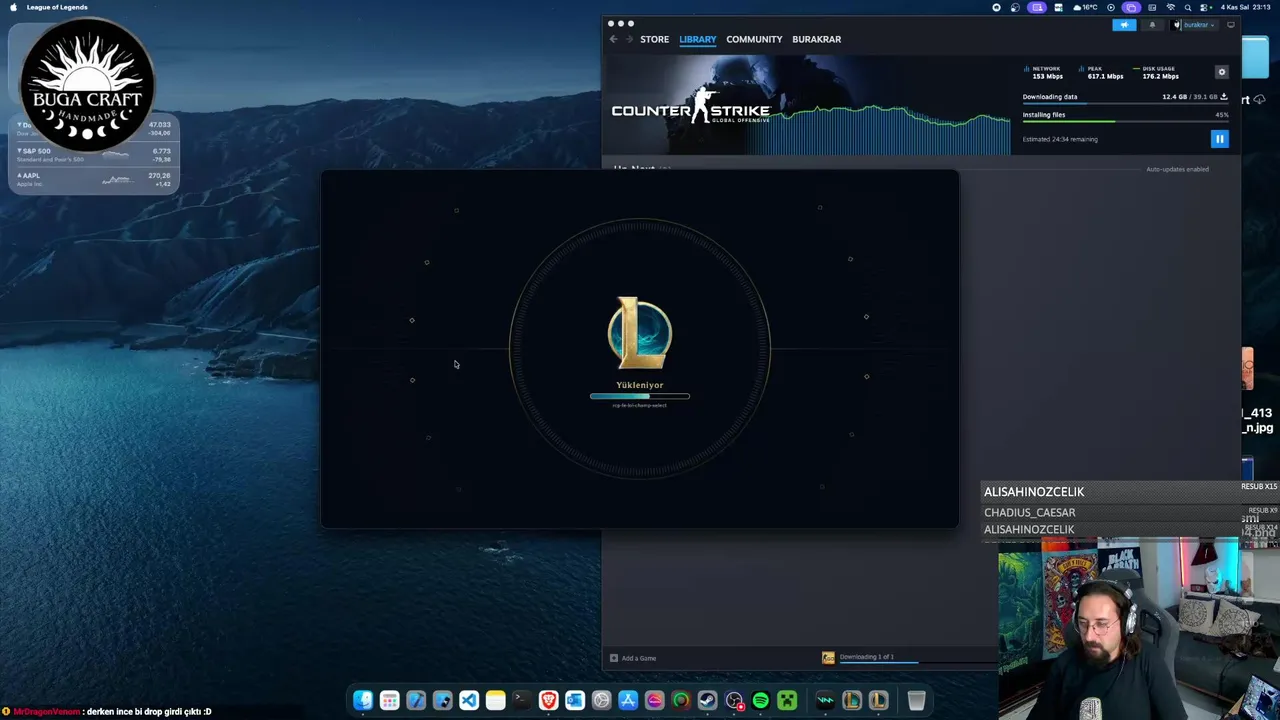Click the Installing files progress bar
Screen dimensions: 1280x720
point(1125,122)
